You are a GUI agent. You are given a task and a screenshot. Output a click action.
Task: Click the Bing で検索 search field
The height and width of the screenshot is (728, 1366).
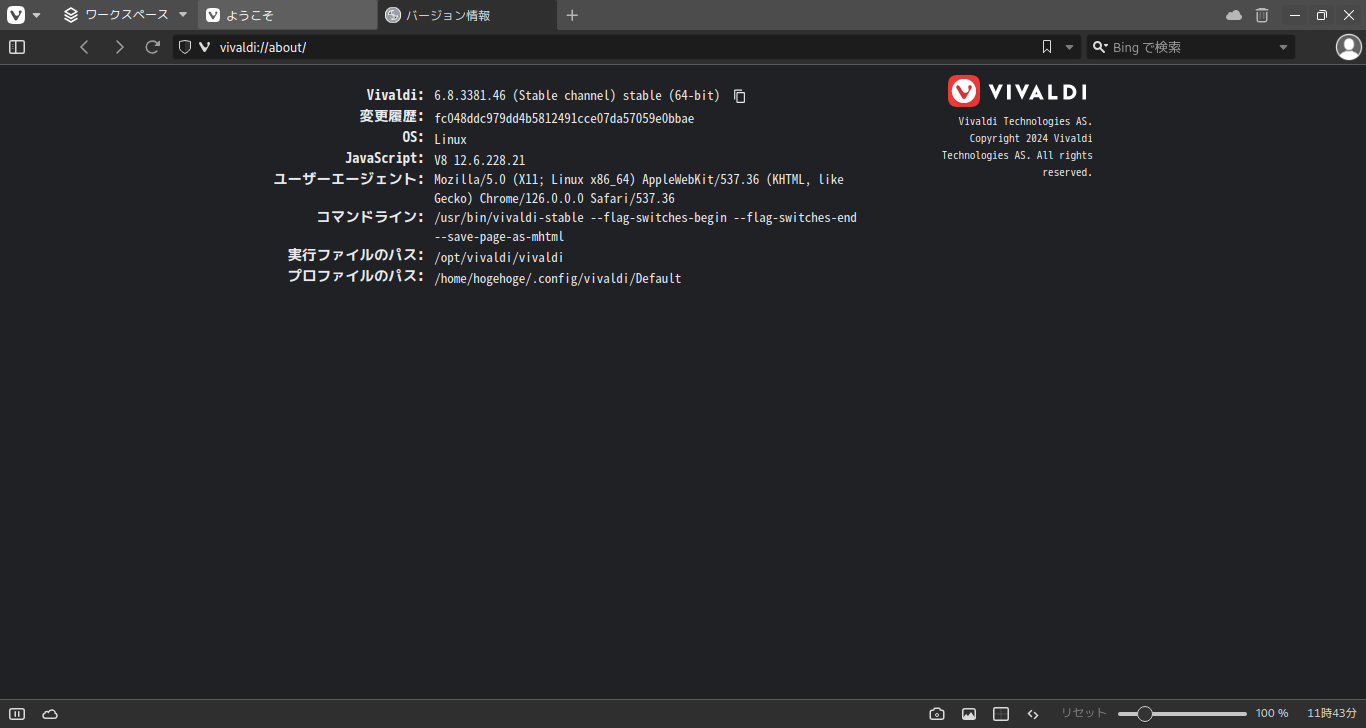click(x=1192, y=47)
